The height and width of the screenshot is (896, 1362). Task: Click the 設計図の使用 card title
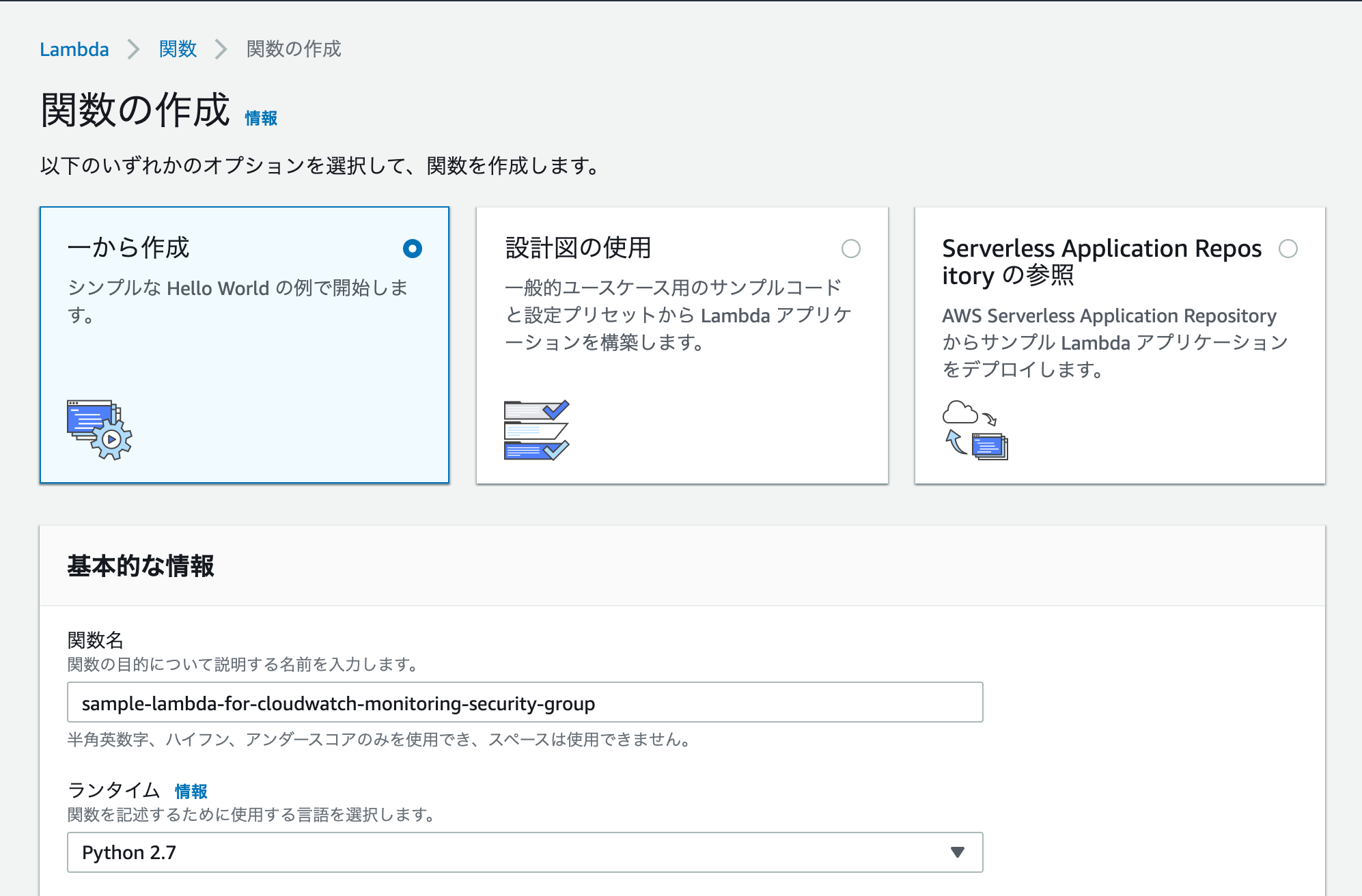pos(579,248)
